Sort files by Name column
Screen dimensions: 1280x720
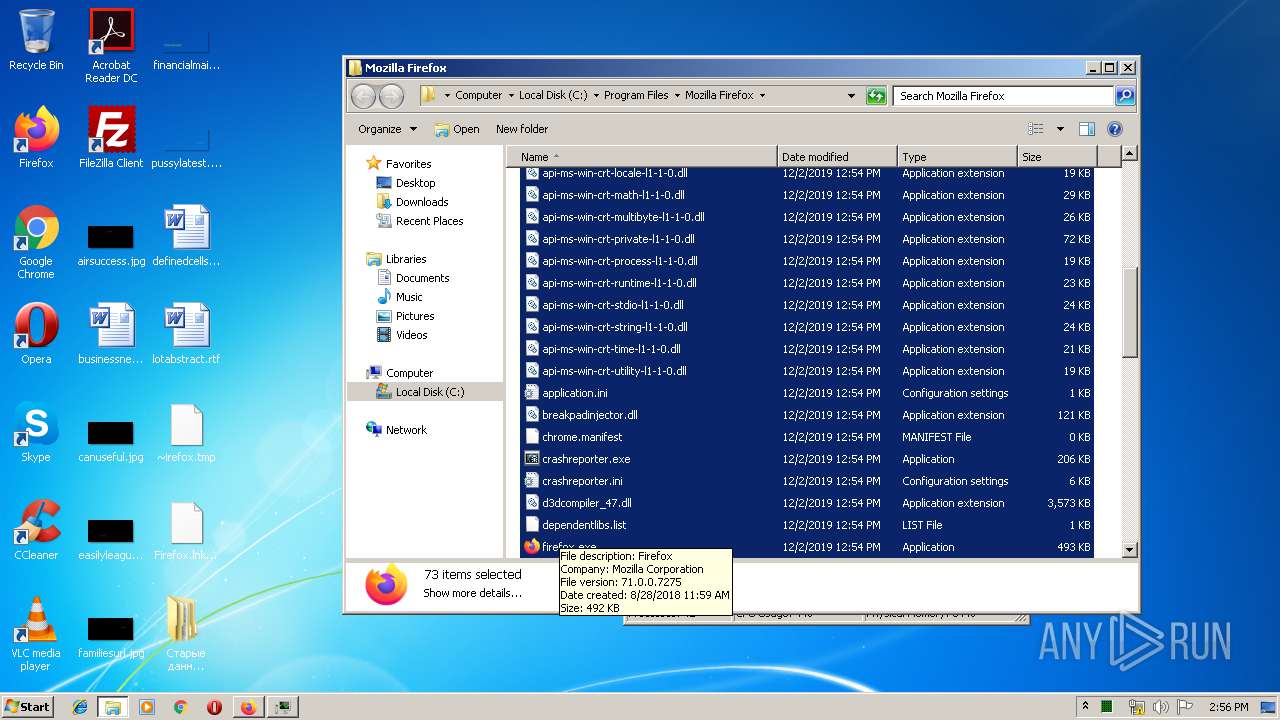pos(642,157)
